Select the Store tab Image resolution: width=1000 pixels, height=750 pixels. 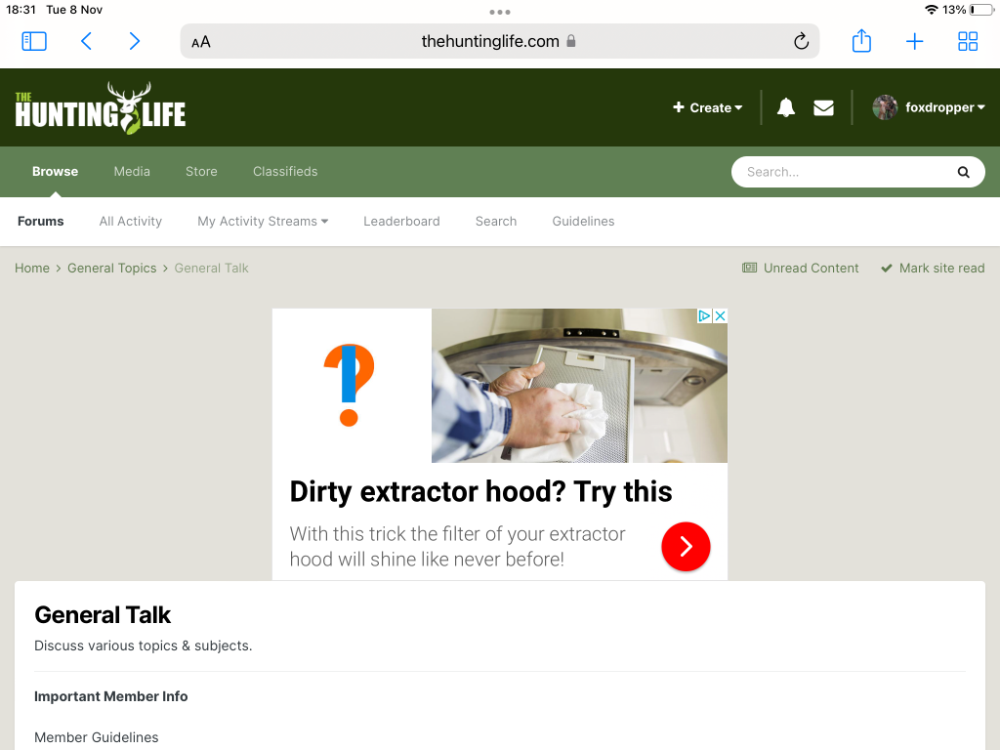tap(202, 172)
